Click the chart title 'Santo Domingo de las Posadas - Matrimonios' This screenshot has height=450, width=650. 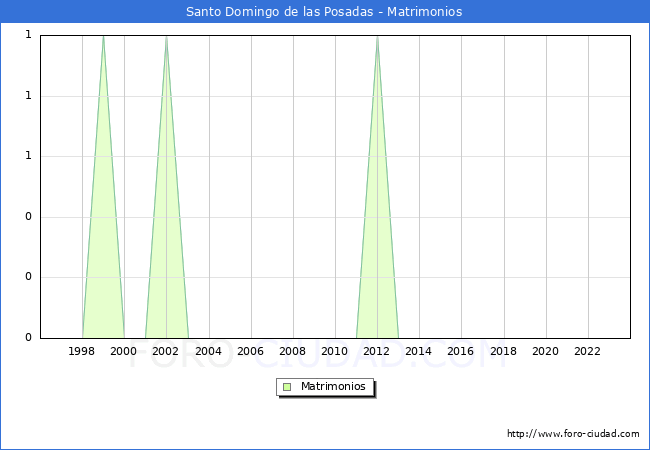[324, 12]
